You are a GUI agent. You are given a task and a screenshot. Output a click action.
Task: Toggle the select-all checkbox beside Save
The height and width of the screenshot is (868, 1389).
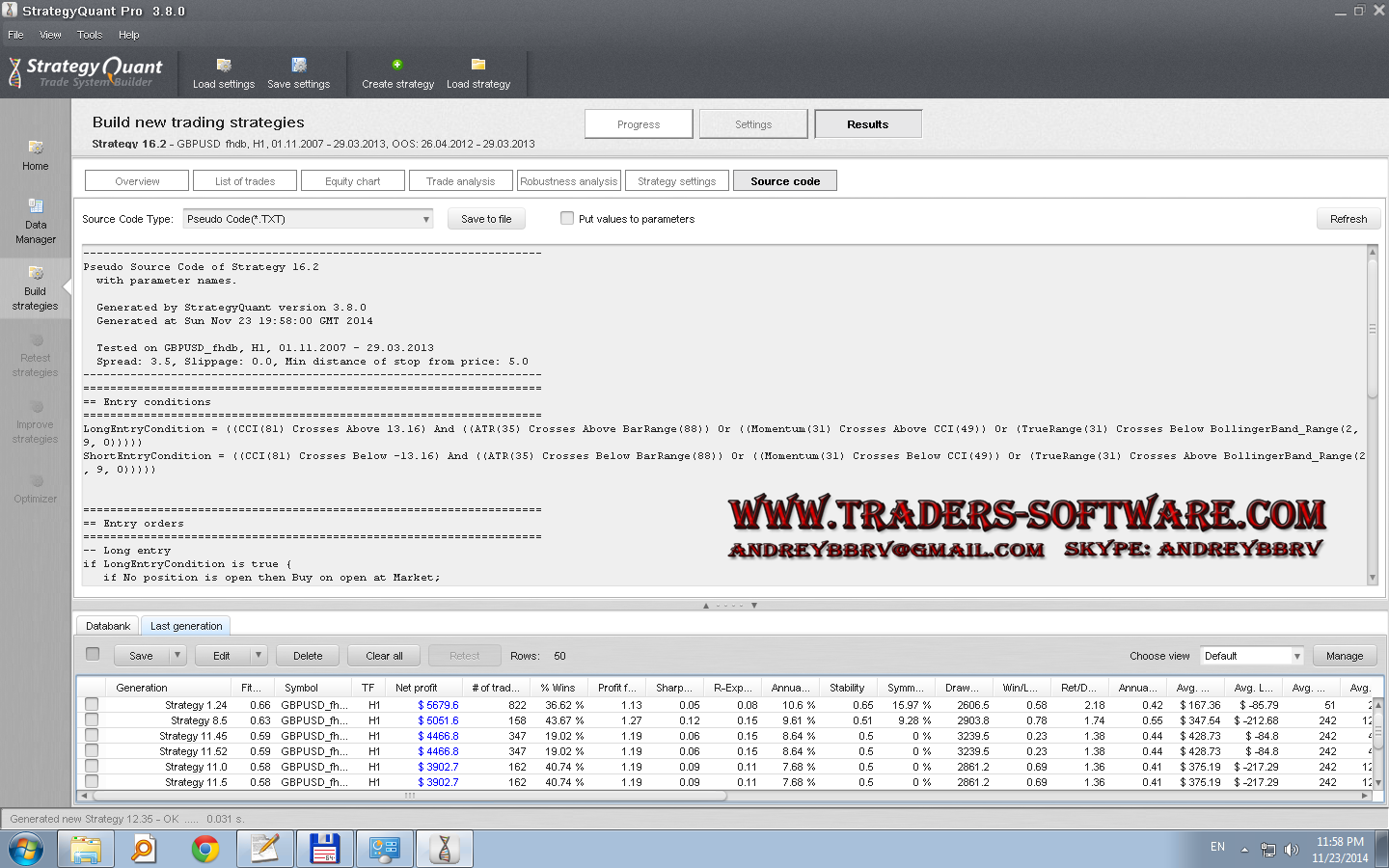coord(93,654)
